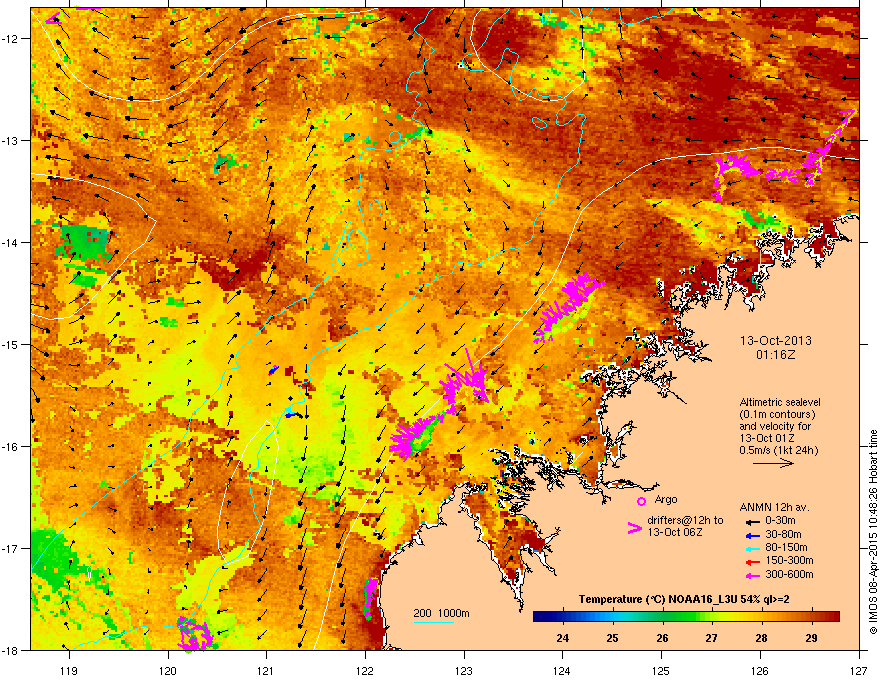
Task: Click the dark blue end of temperature colorbar
Action: [540, 617]
